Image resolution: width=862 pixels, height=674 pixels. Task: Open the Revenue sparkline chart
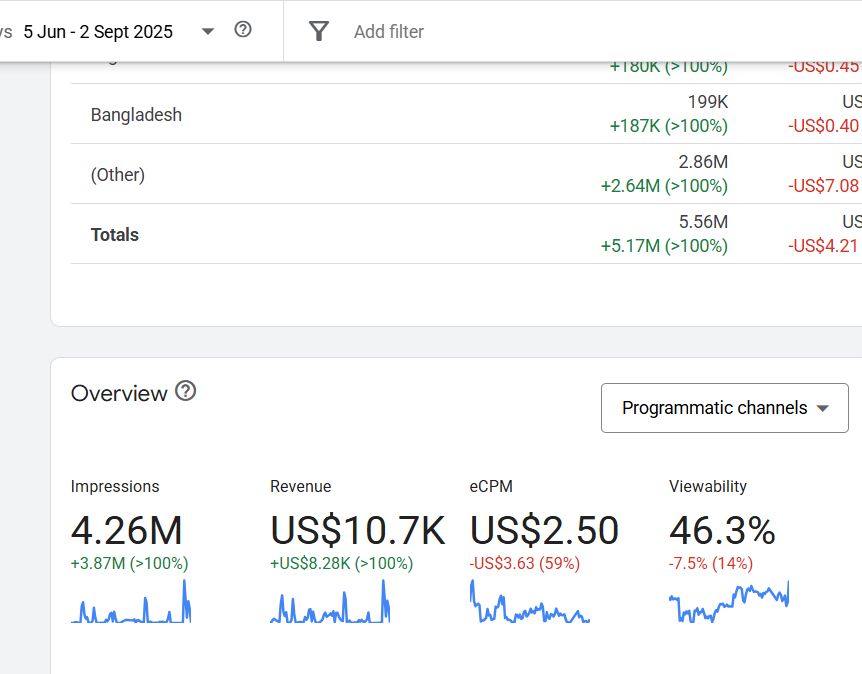(330, 604)
